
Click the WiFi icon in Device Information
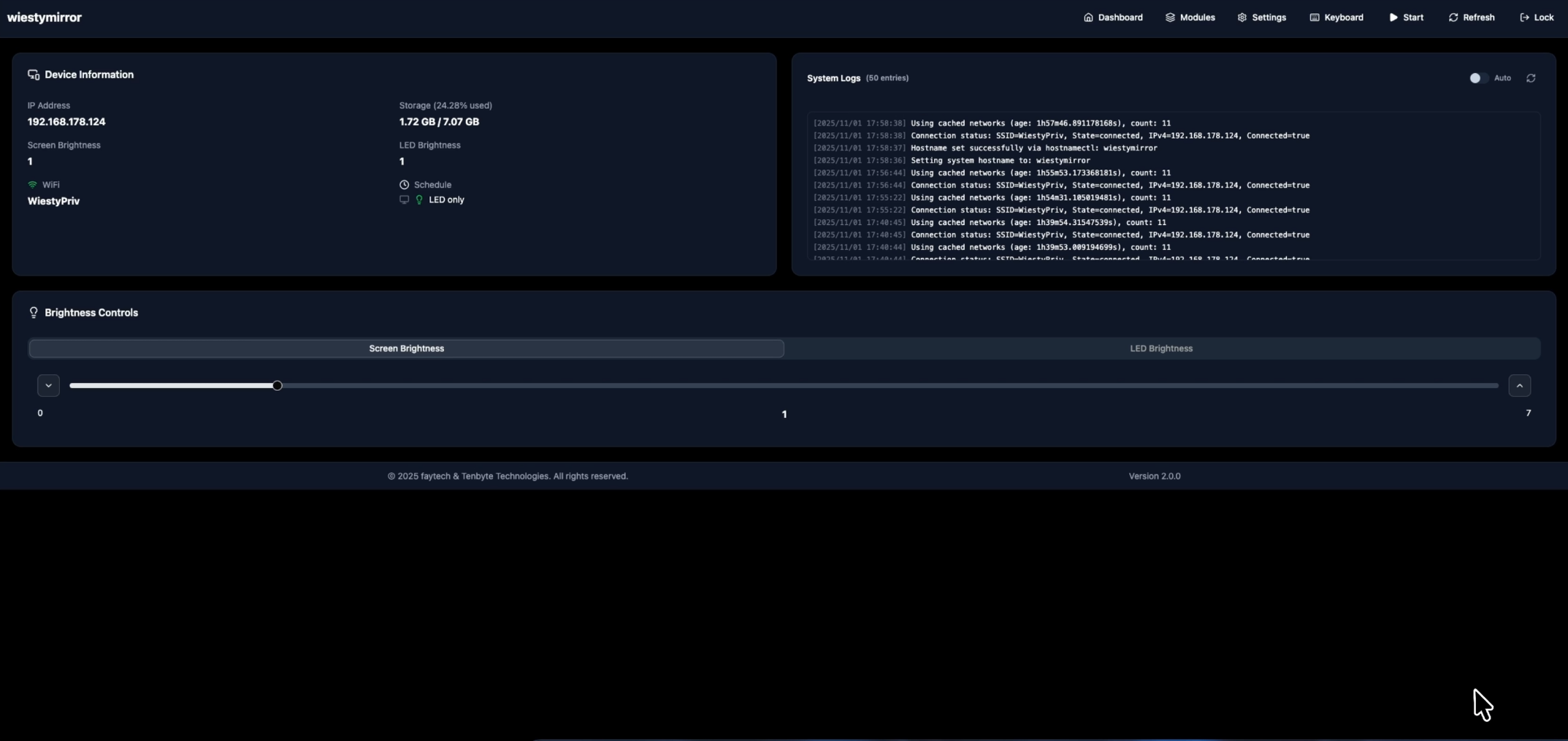pos(33,184)
